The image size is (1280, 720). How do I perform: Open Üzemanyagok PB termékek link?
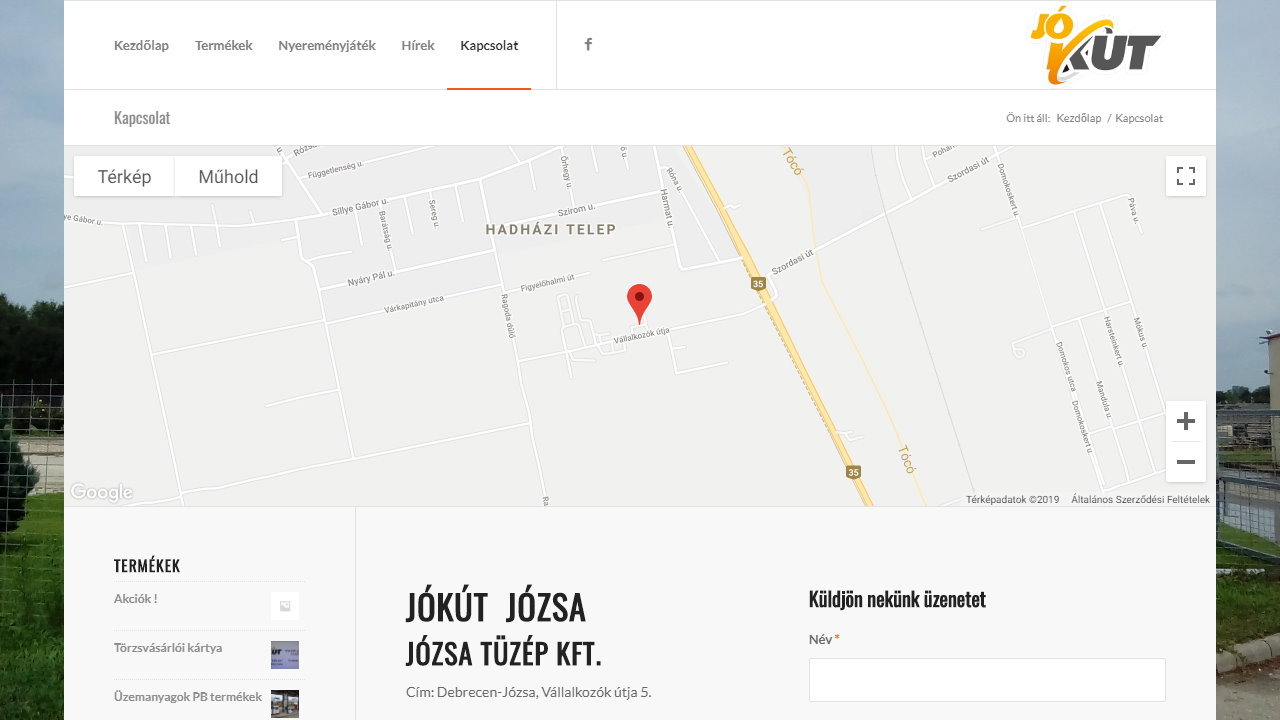[x=188, y=697]
